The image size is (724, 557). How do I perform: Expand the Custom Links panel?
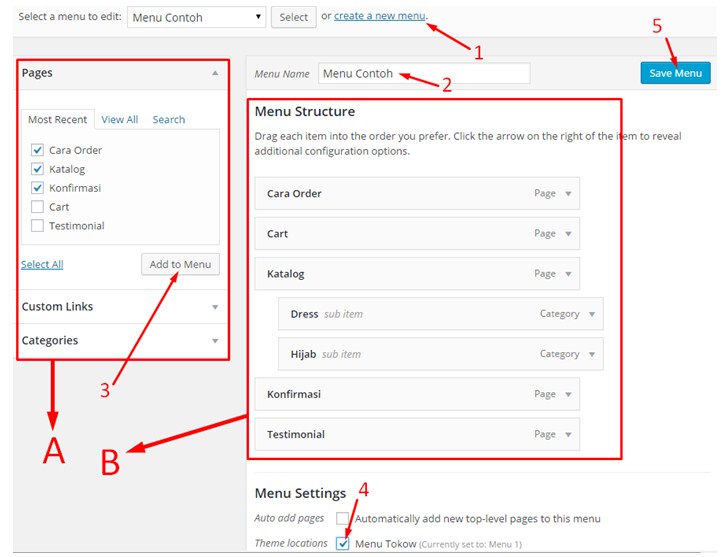tap(215, 307)
